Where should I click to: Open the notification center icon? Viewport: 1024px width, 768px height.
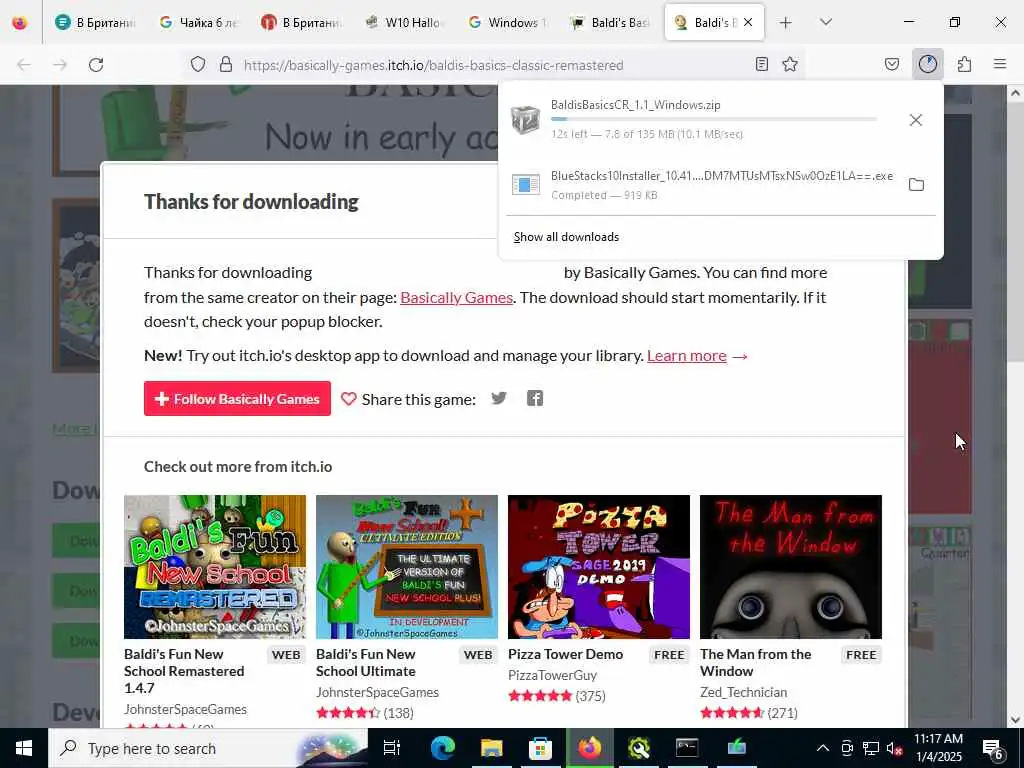pyautogui.click(x=992, y=748)
